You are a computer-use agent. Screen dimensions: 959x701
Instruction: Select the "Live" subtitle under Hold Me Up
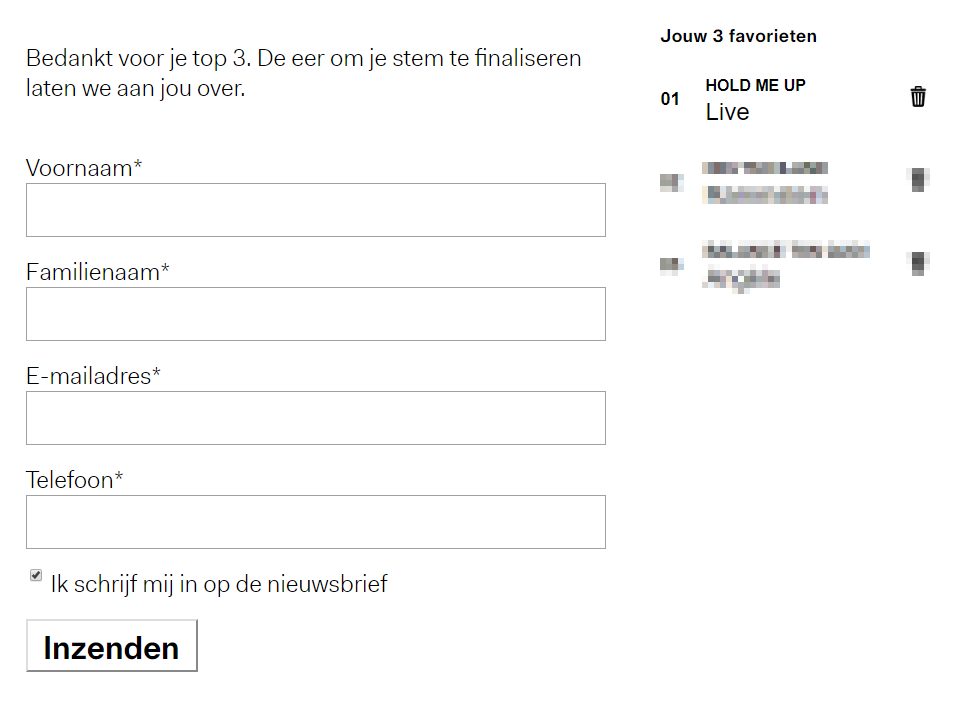click(x=726, y=112)
